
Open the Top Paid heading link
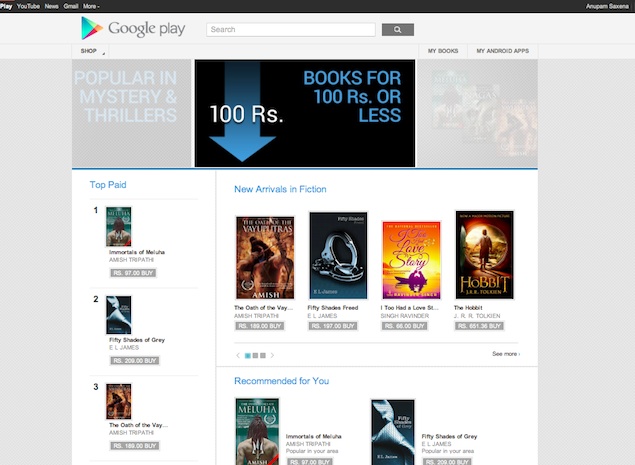pyautogui.click(x=108, y=185)
